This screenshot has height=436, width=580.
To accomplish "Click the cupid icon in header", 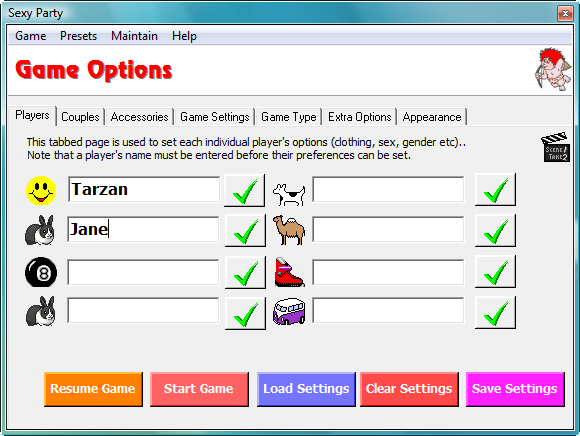I will point(553,69).
